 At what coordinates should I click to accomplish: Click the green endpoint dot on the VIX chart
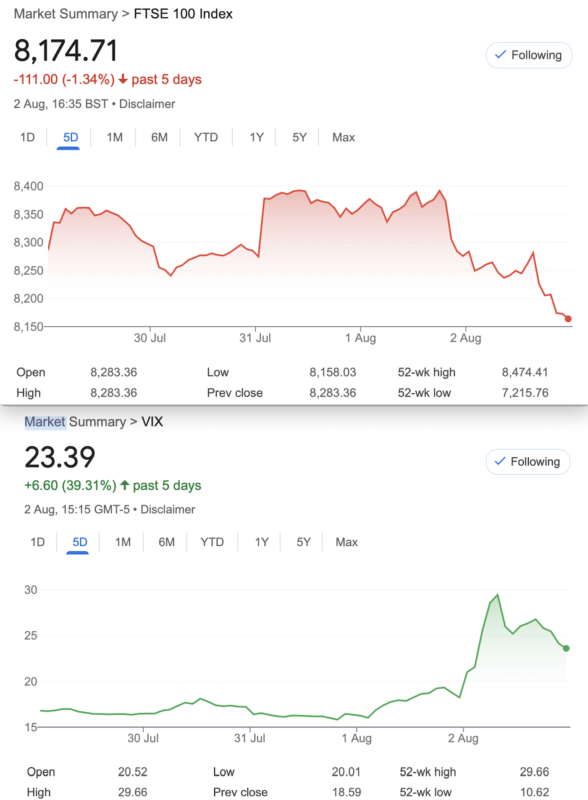click(566, 648)
